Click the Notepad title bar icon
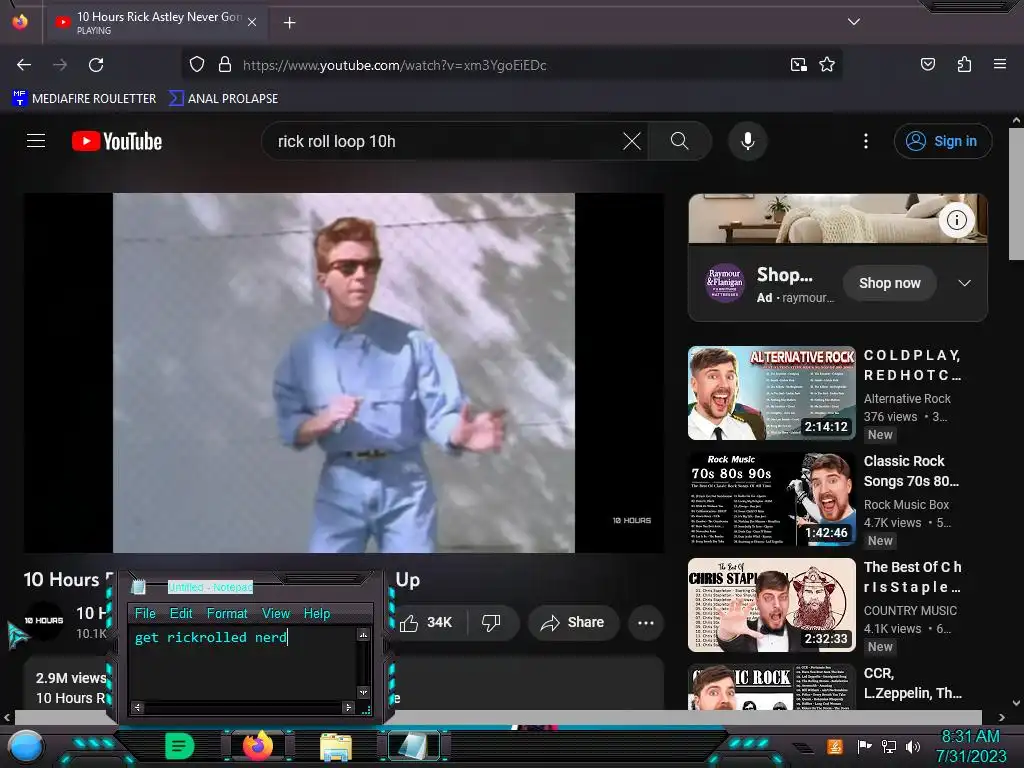 [138, 586]
